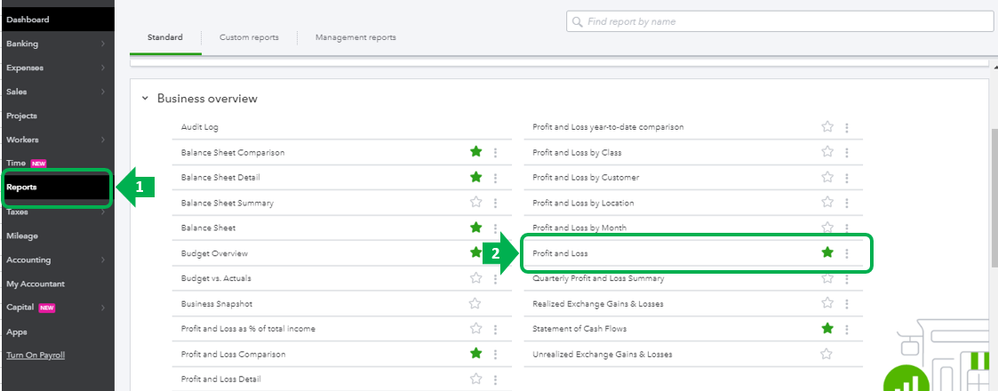998x391 pixels.
Task: Favorite Profit and Loss year-to-date comparison star
Action: click(x=827, y=126)
